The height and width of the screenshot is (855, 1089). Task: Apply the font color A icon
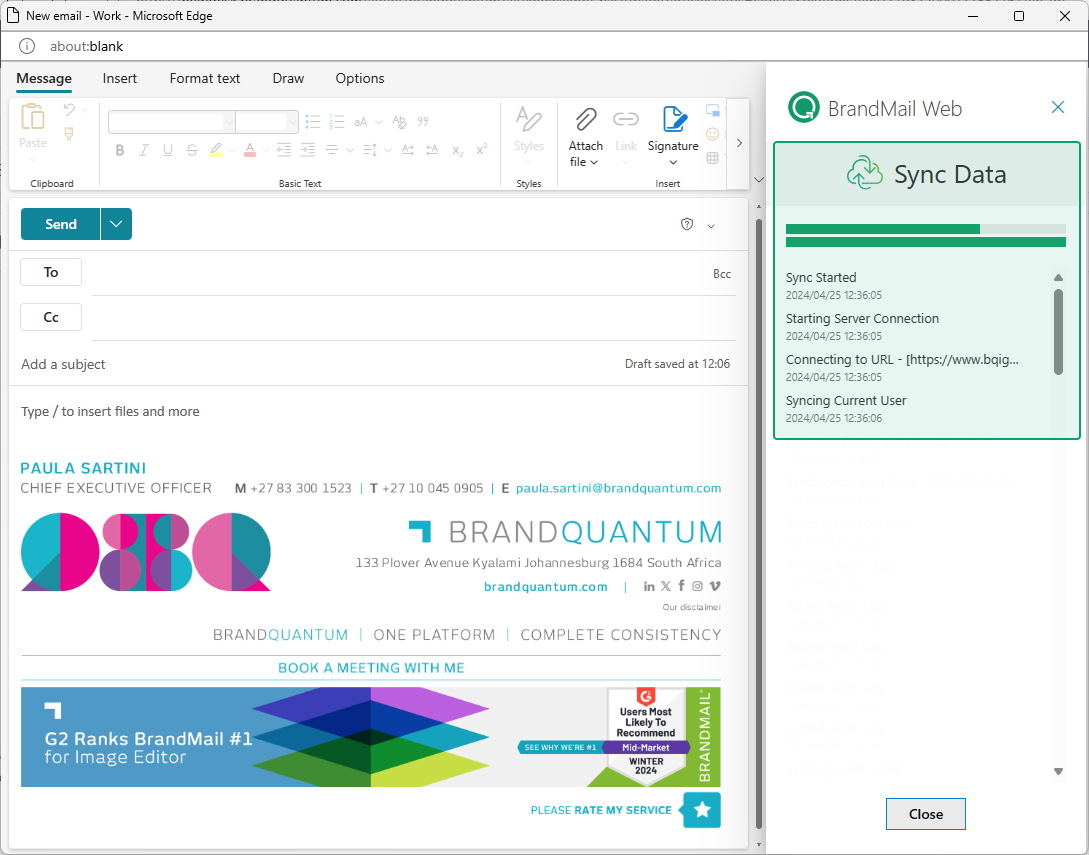click(x=250, y=150)
